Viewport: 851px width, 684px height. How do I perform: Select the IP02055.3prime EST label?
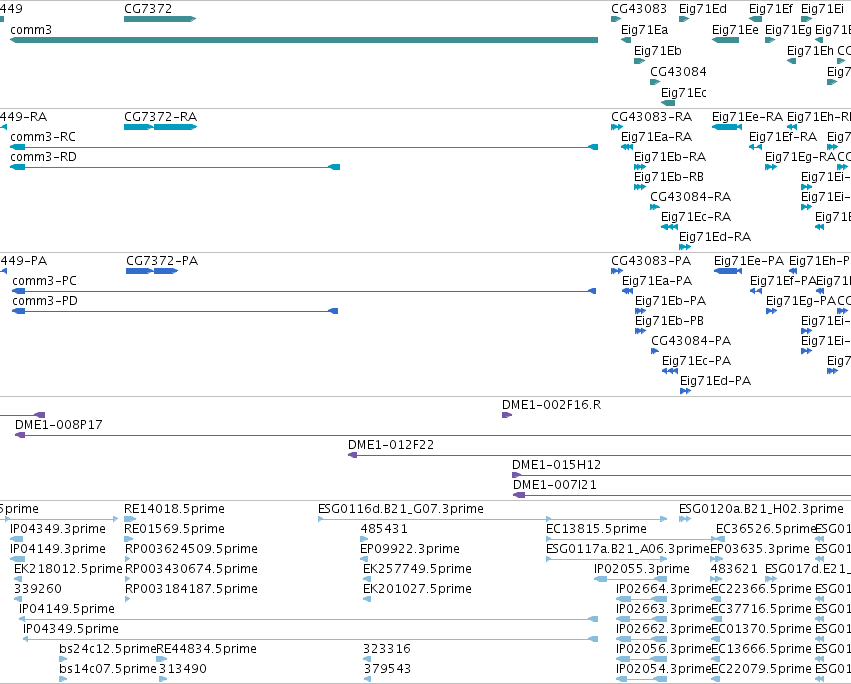[642, 569]
